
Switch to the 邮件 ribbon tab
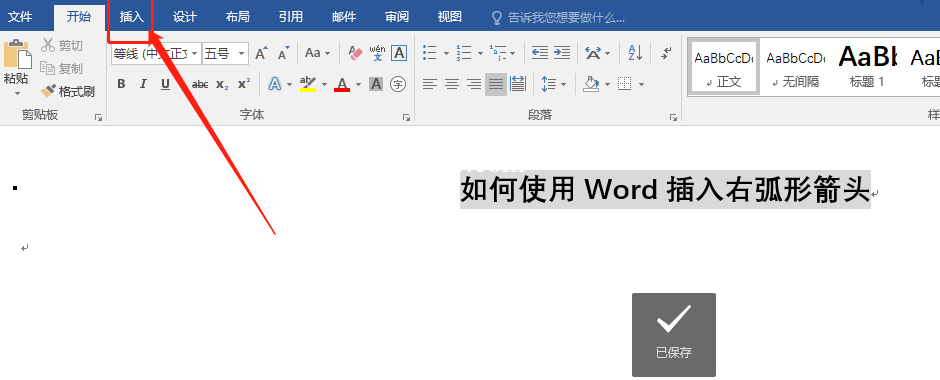344,17
